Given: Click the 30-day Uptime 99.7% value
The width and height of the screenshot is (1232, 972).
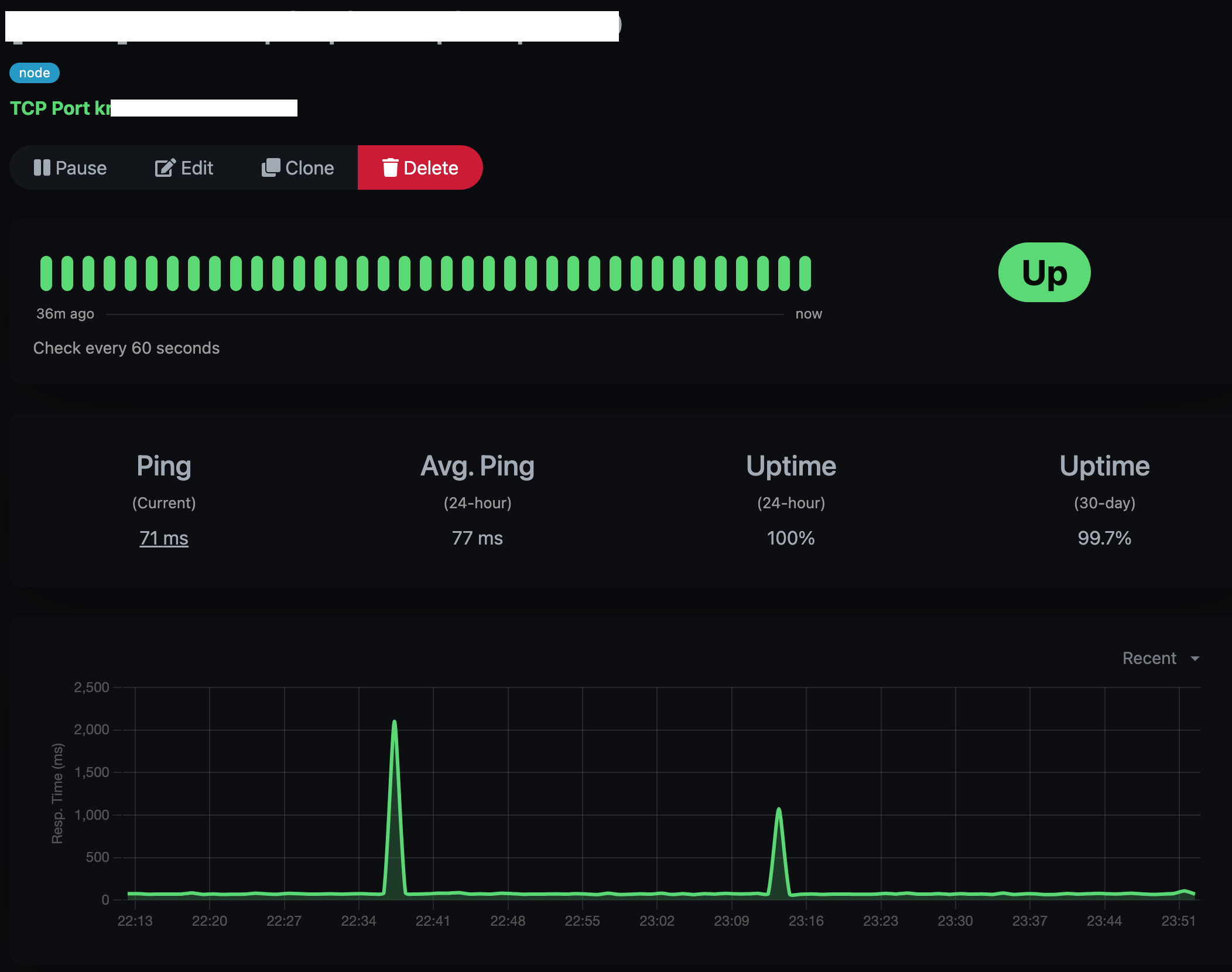Looking at the screenshot, I should click(x=1104, y=538).
